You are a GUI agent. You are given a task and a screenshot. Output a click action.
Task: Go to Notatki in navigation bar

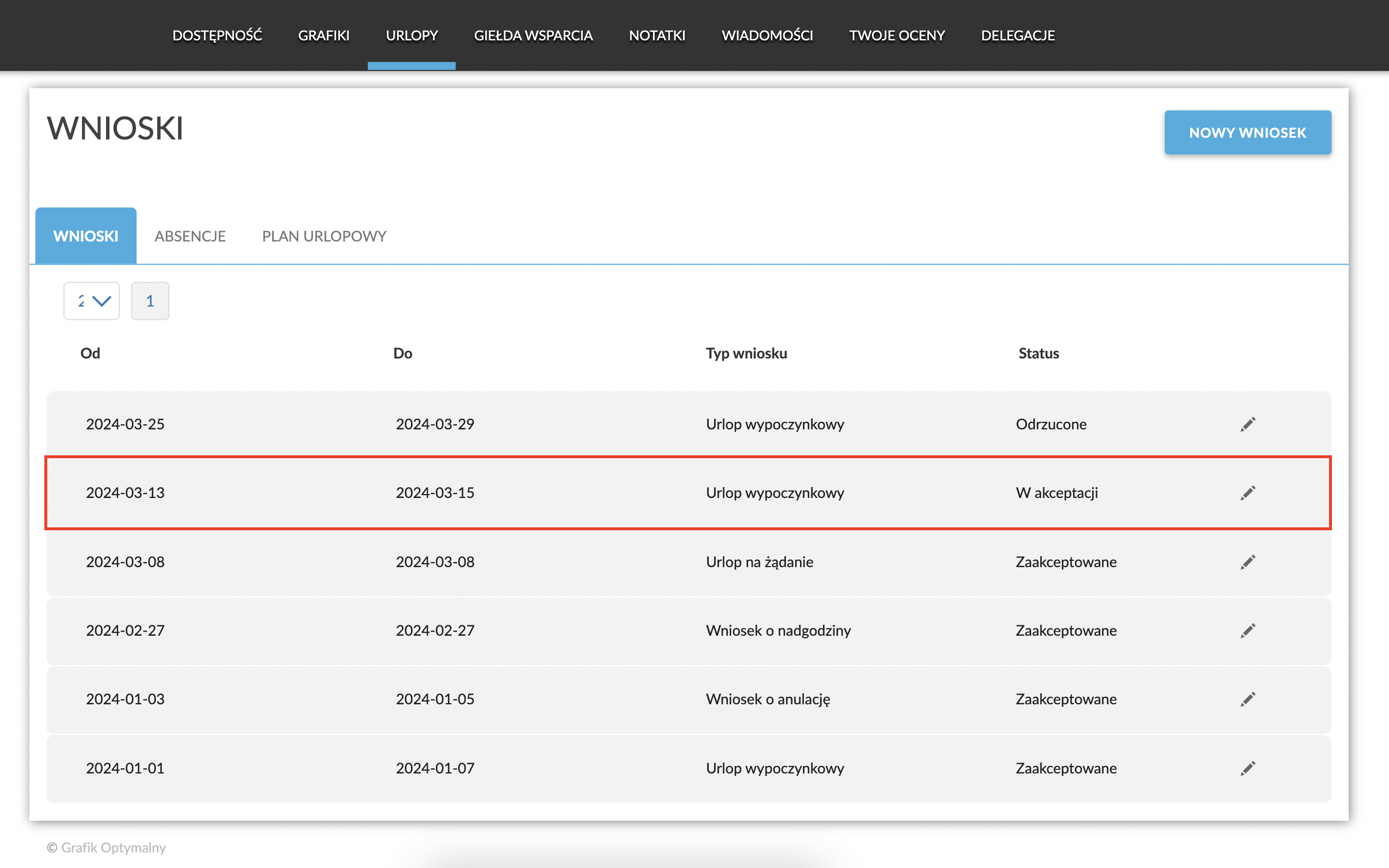point(657,36)
